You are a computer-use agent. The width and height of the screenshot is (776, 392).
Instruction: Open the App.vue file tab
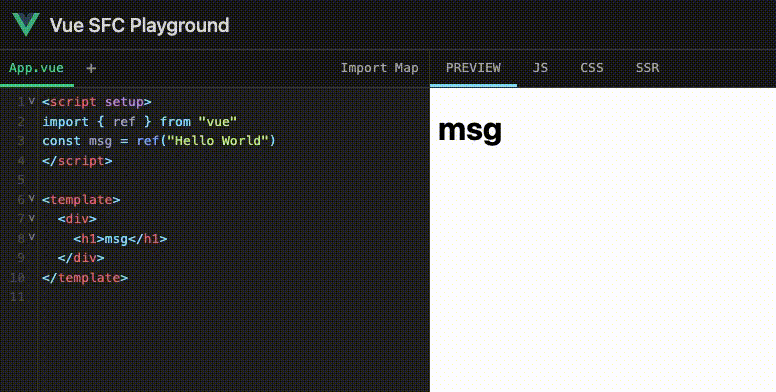pyautogui.click(x=37, y=68)
